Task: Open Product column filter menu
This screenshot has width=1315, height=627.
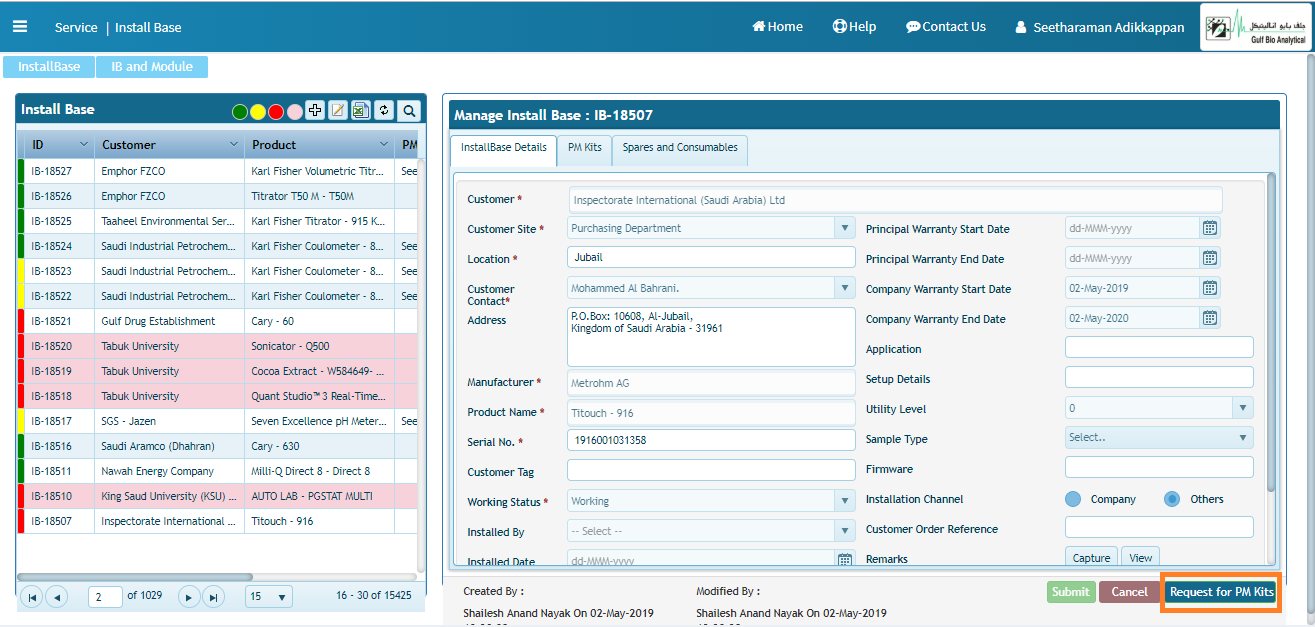Action: pos(384,145)
